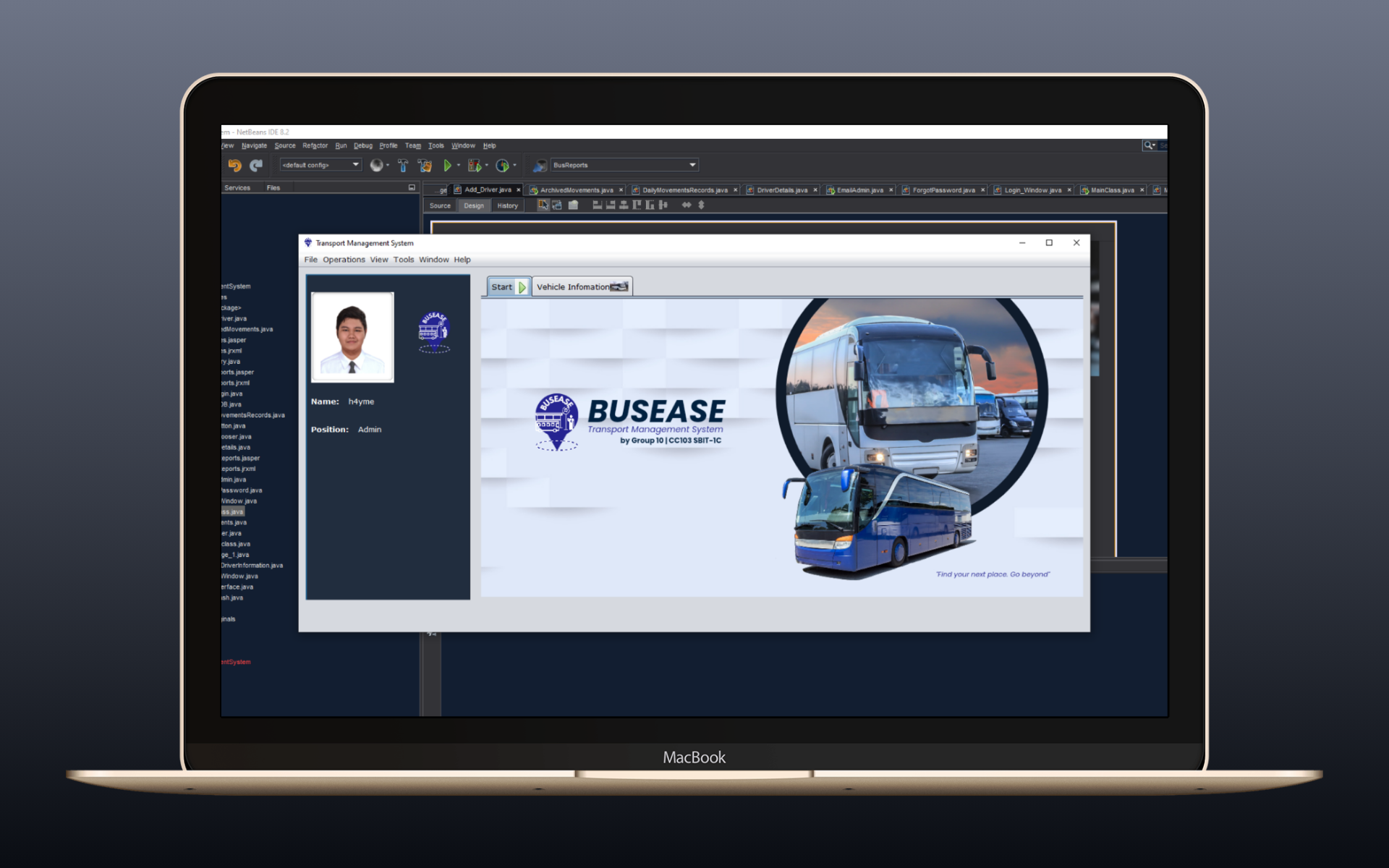Click the Debug Project icon
Image resolution: width=1389 pixels, height=868 pixels.
point(475,166)
